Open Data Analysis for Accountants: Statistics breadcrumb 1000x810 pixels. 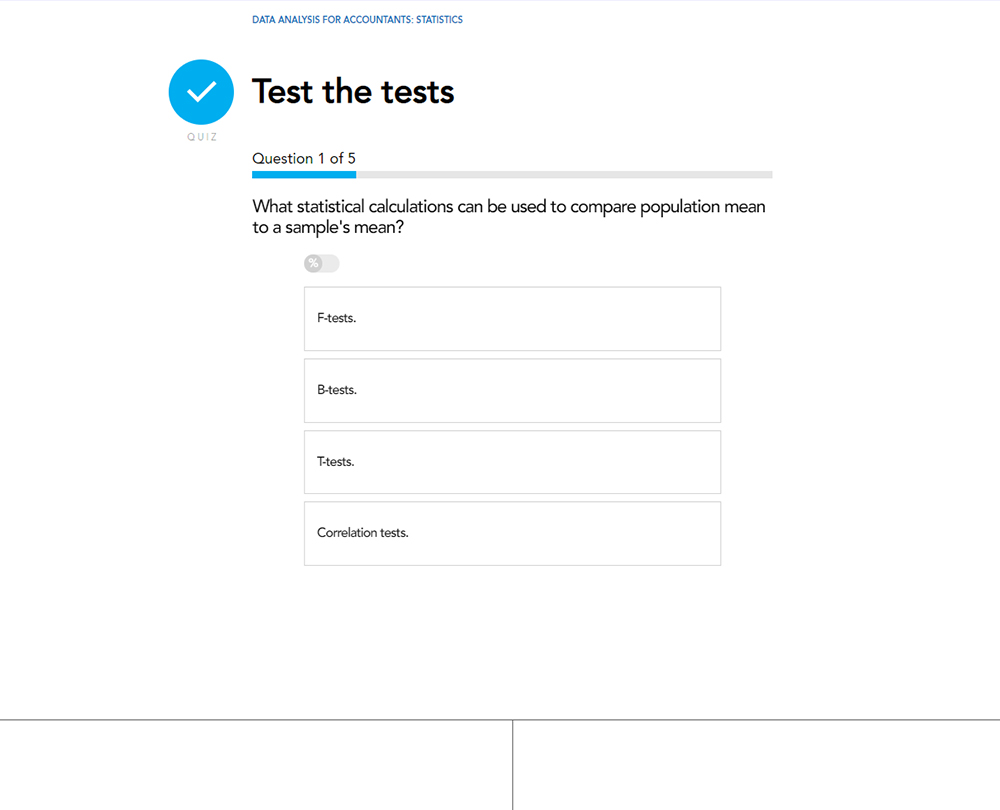(x=357, y=20)
